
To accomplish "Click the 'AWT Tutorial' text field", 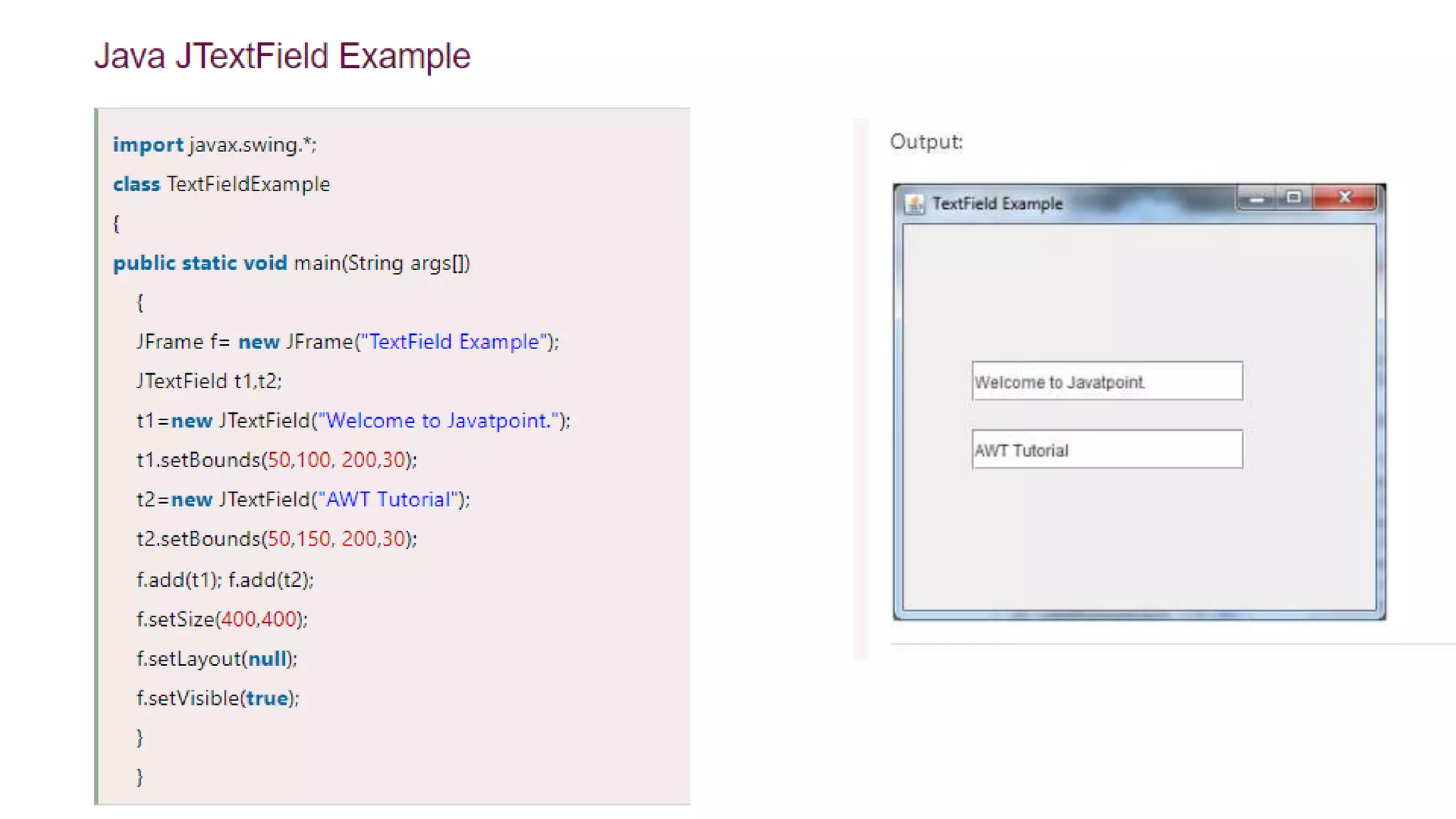I will pos(1107,450).
